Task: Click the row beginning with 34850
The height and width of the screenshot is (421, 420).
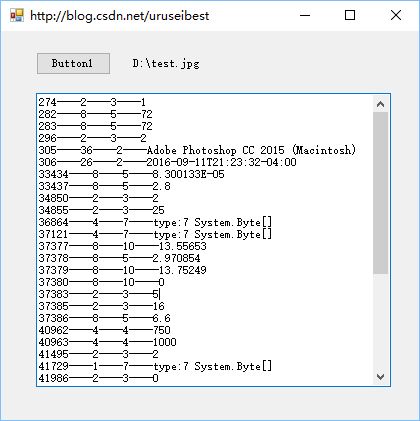Action: click(98, 198)
